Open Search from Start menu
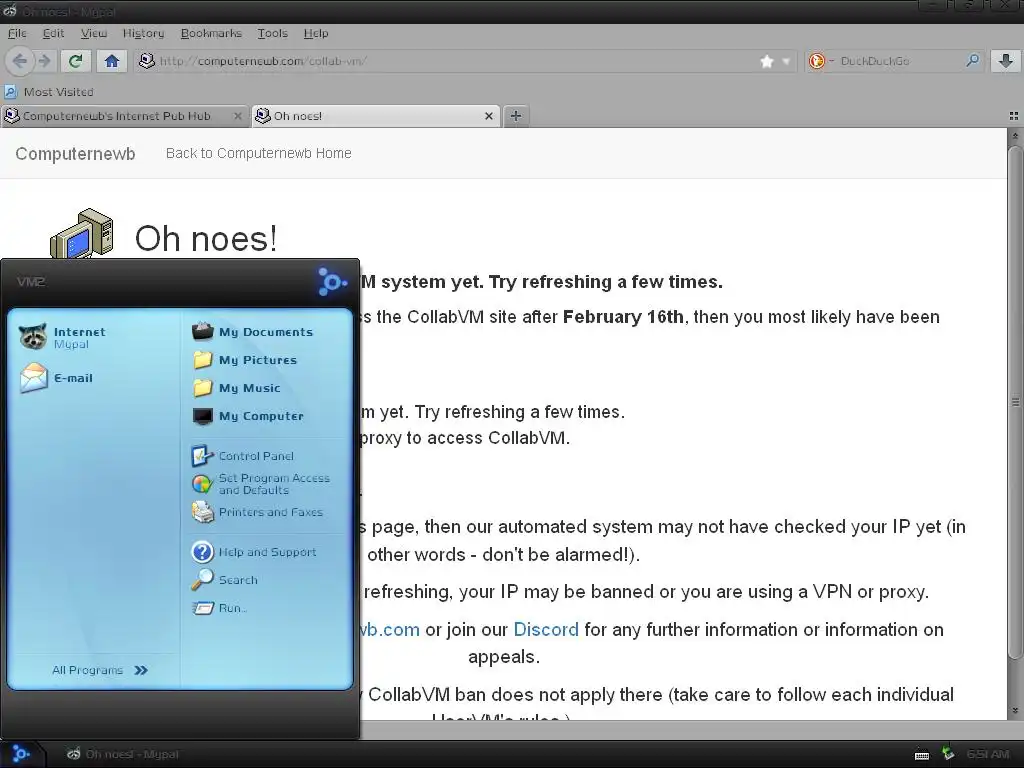This screenshot has width=1024, height=768. click(x=225, y=580)
